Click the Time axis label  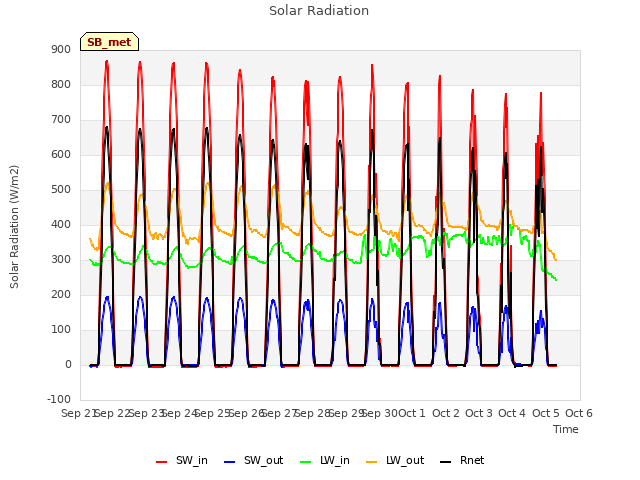point(566,429)
